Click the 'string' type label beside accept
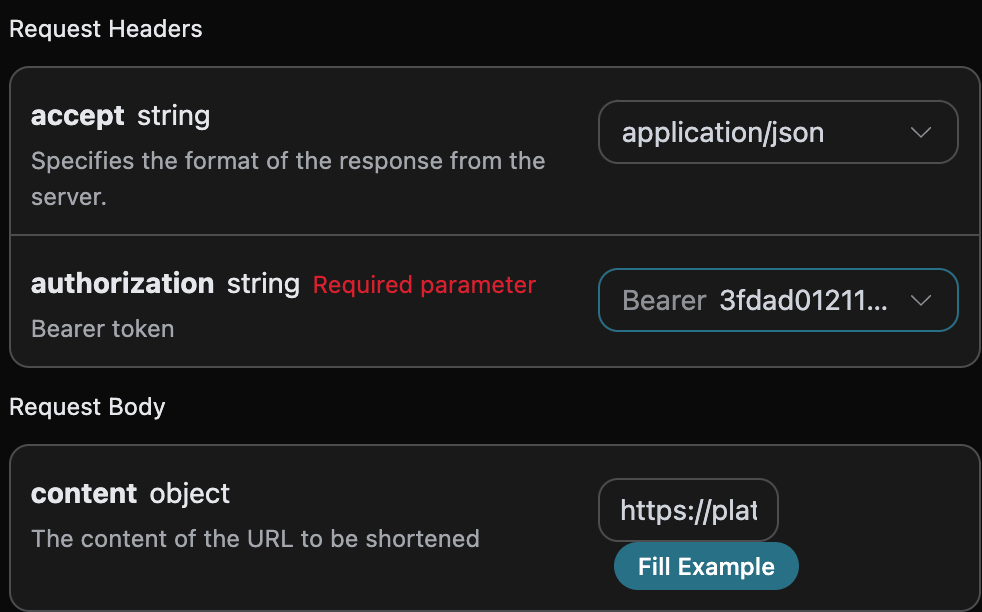 point(173,116)
